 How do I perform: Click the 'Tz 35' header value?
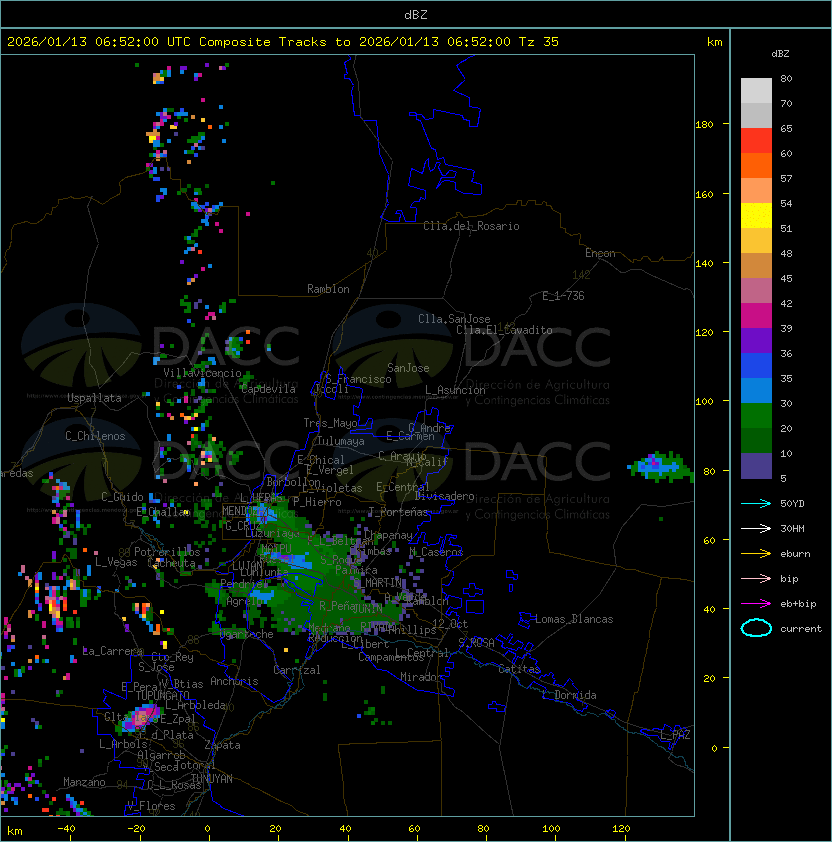[x=539, y=42]
